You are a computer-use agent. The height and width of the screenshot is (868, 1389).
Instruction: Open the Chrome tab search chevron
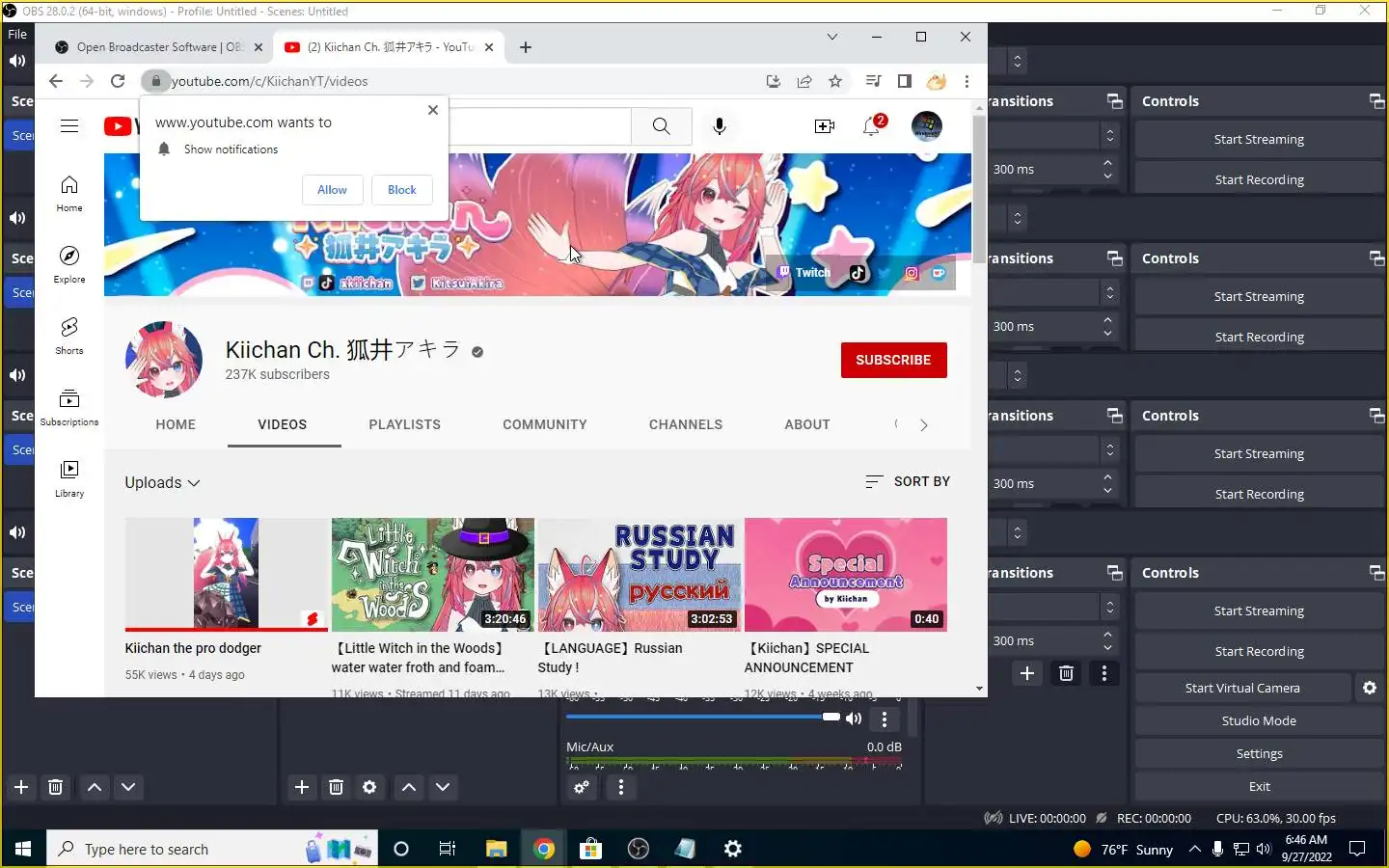coord(831,37)
